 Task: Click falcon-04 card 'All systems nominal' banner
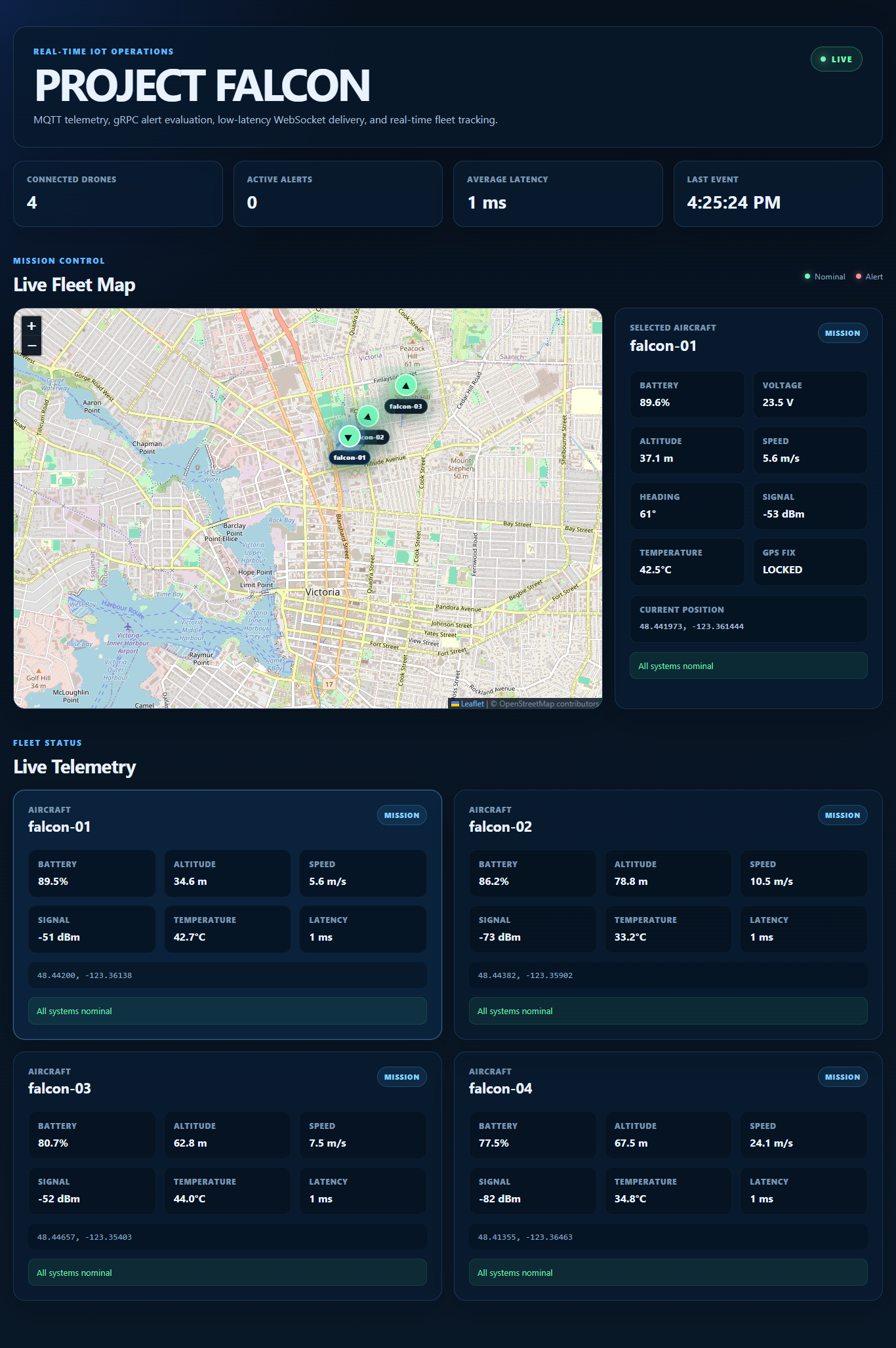[x=668, y=1273]
